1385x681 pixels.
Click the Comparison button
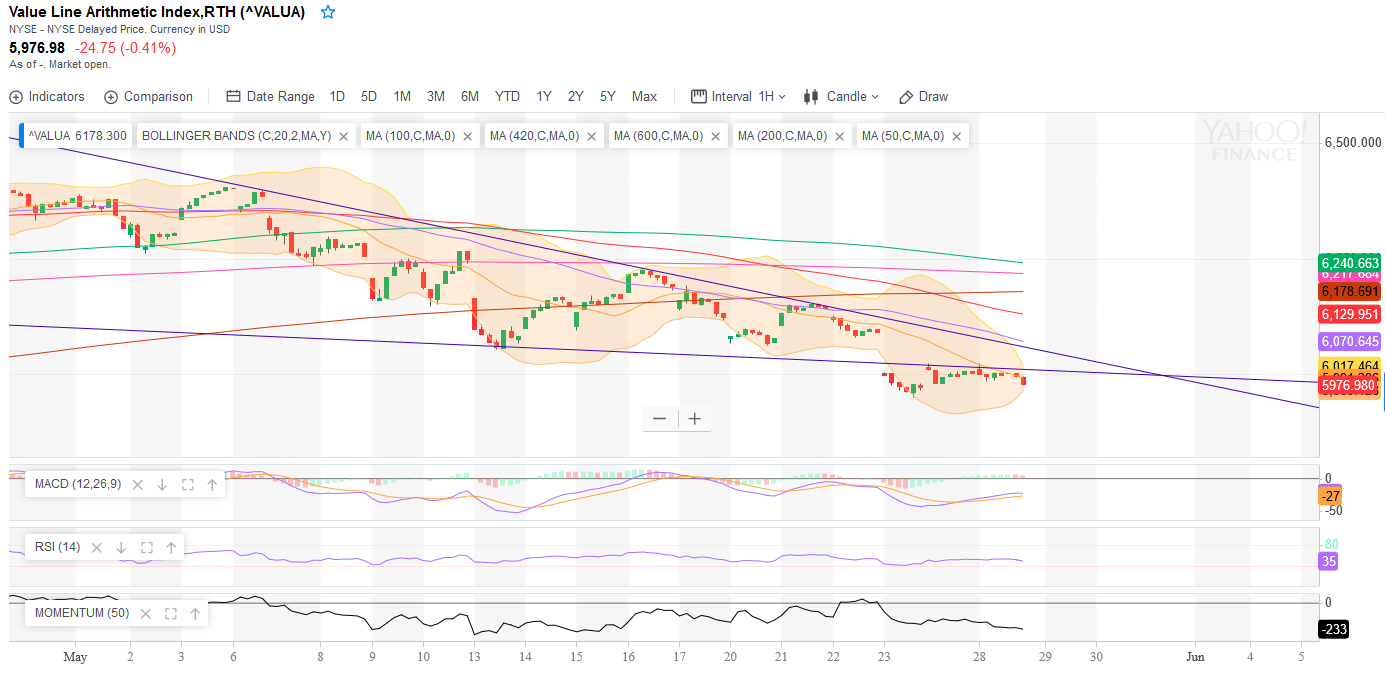pos(148,97)
